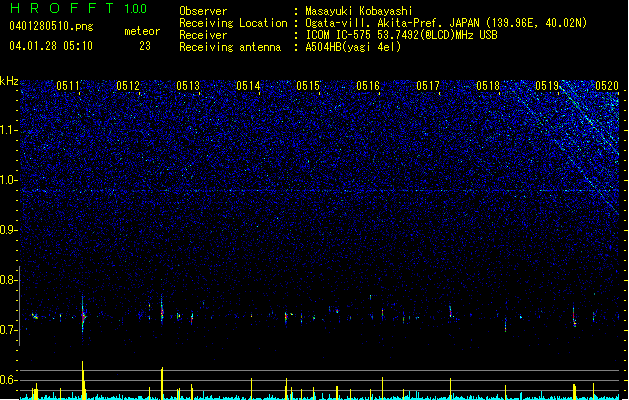Click the kHz axis unit label
The height and width of the screenshot is (400, 629).
(x=9, y=81)
